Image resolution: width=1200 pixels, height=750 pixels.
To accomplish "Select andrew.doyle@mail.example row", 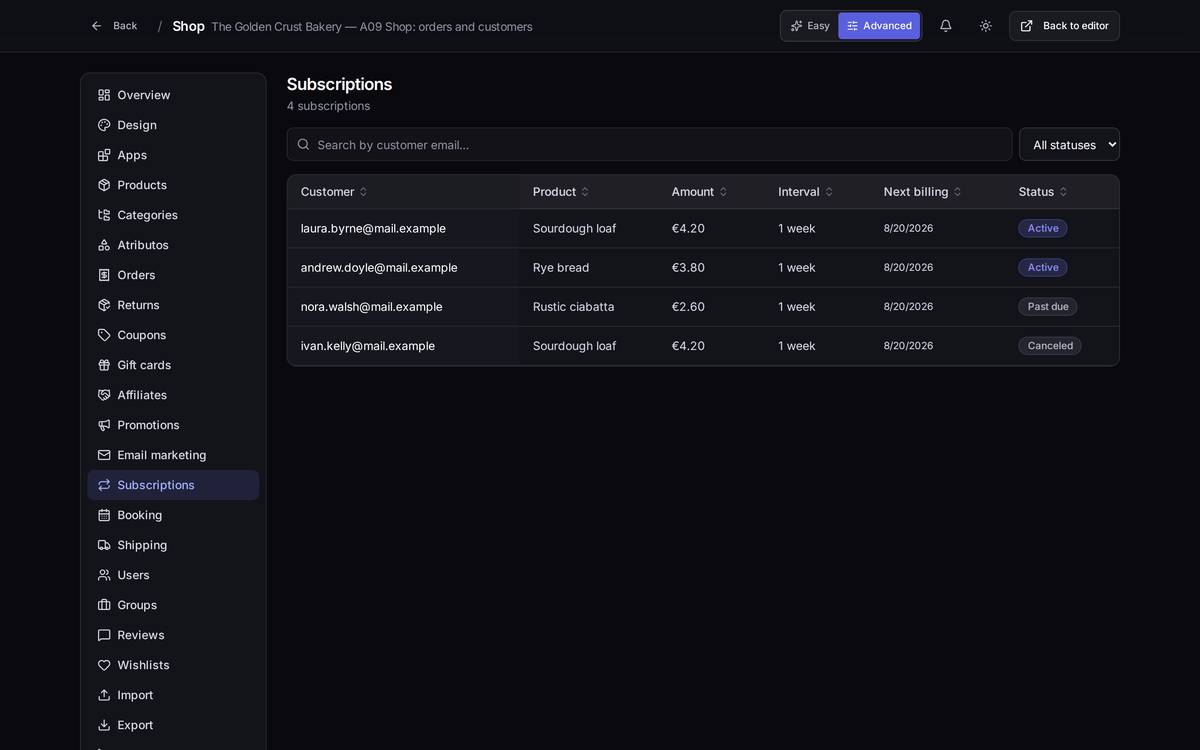I will coord(703,268).
